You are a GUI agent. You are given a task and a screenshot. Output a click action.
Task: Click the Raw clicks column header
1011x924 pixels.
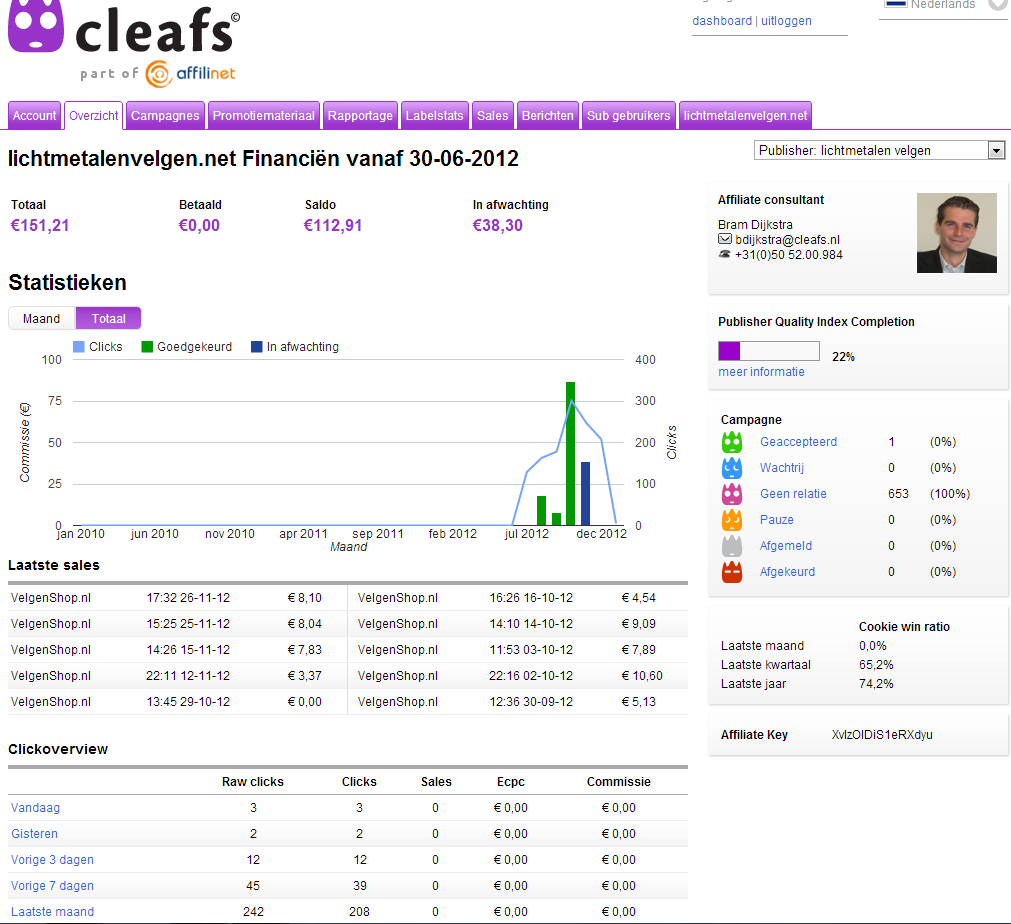tap(253, 781)
